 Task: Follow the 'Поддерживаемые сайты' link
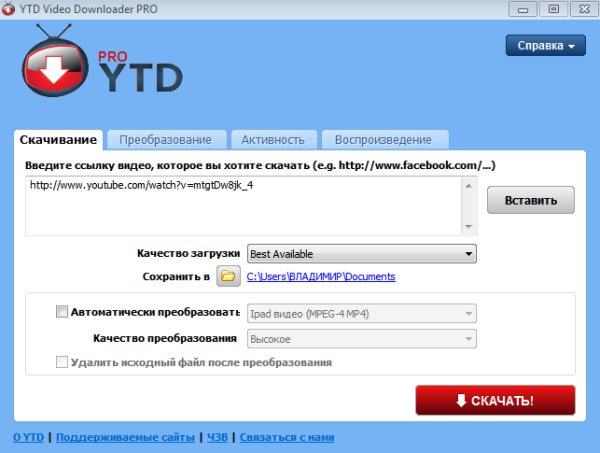[125, 437]
